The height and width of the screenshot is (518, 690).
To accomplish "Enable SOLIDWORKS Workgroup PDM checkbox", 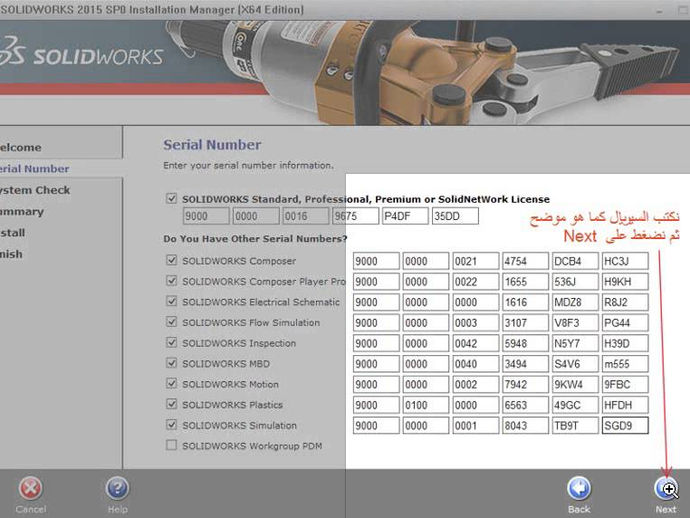I will tap(172, 445).
